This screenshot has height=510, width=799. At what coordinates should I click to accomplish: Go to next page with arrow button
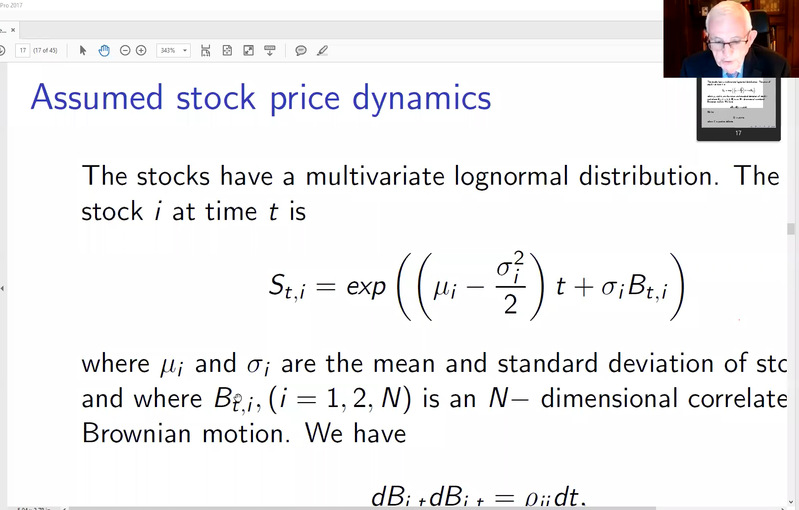pyautogui.click(x=2, y=50)
